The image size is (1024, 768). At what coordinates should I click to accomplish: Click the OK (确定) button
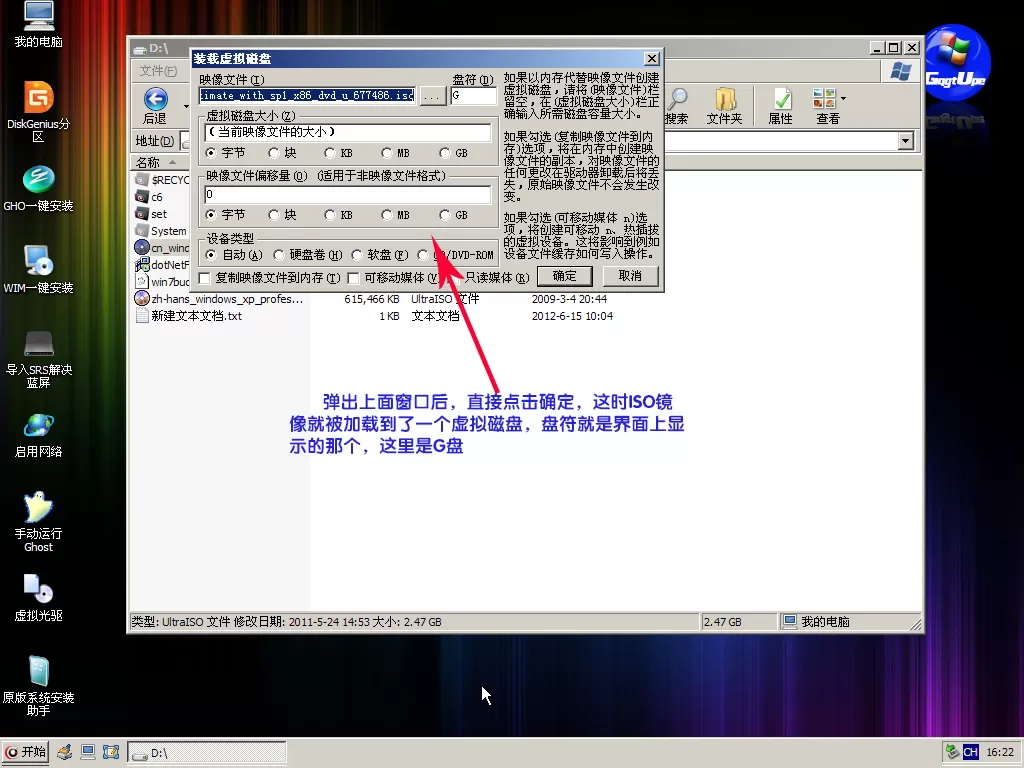[564, 276]
